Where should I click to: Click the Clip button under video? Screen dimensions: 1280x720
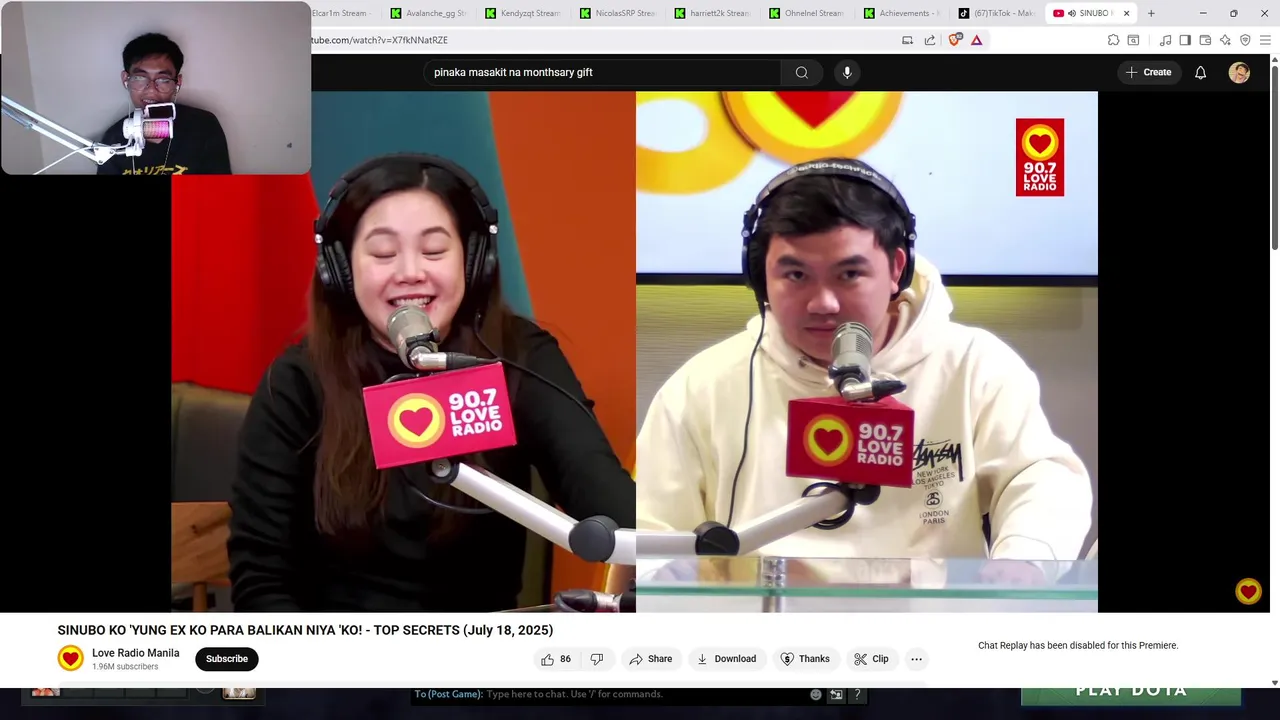[x=871, y=659]
